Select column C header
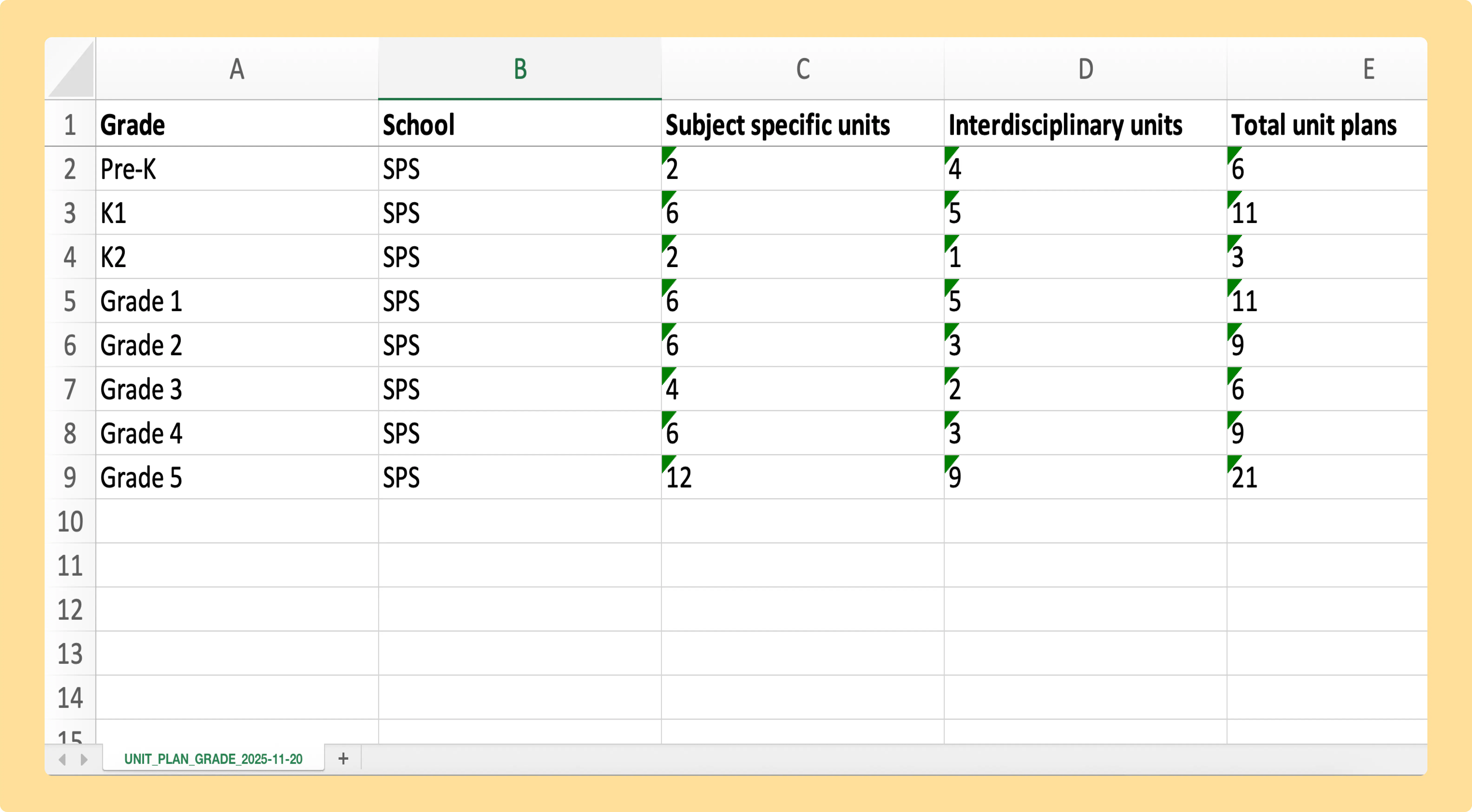Image resolution: width=1472 pixels, height=812 pixels. pyautogui.click(x=803, y=69)
